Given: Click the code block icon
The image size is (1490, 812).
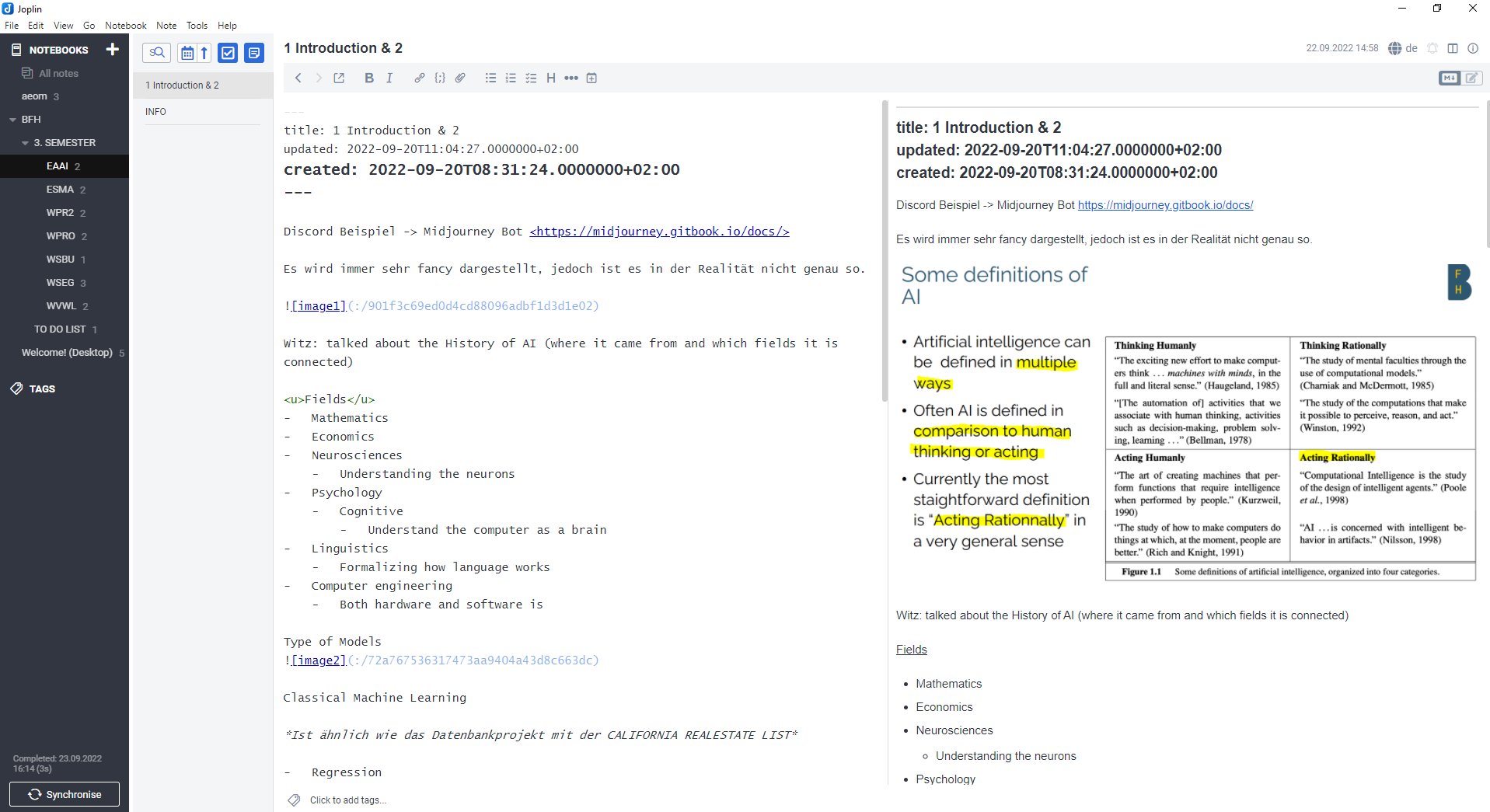Looking at the screenshot, I should pyautogui.click(x=440, y=78).
